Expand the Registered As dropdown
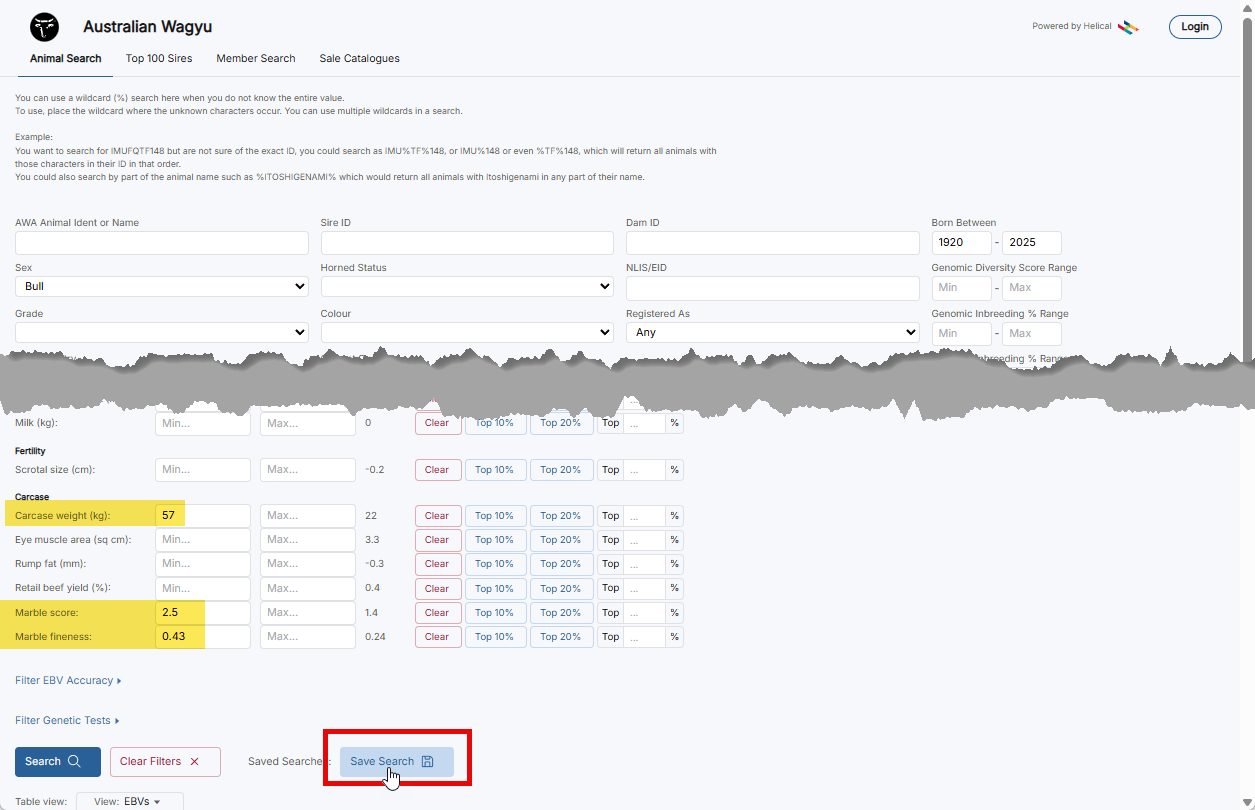This screenshot has width=1255, height=810. pyautogui.click(x=772, y=332)
